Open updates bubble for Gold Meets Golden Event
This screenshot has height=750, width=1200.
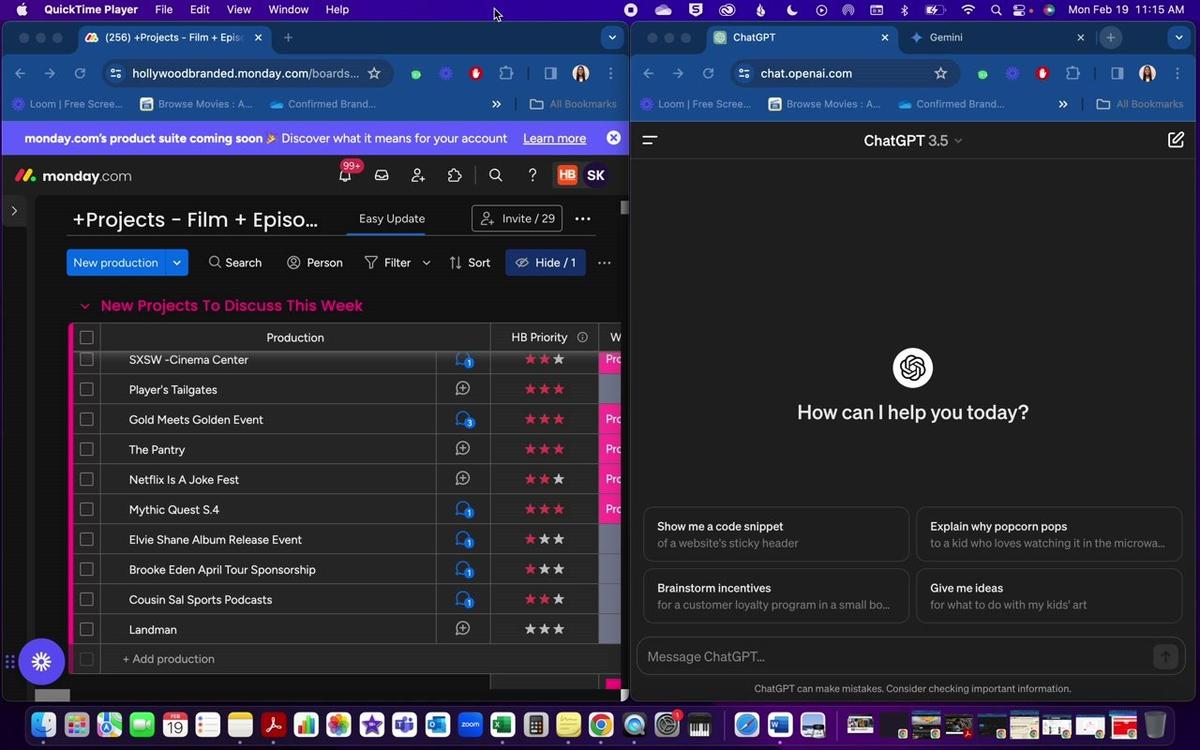point(463,419)
